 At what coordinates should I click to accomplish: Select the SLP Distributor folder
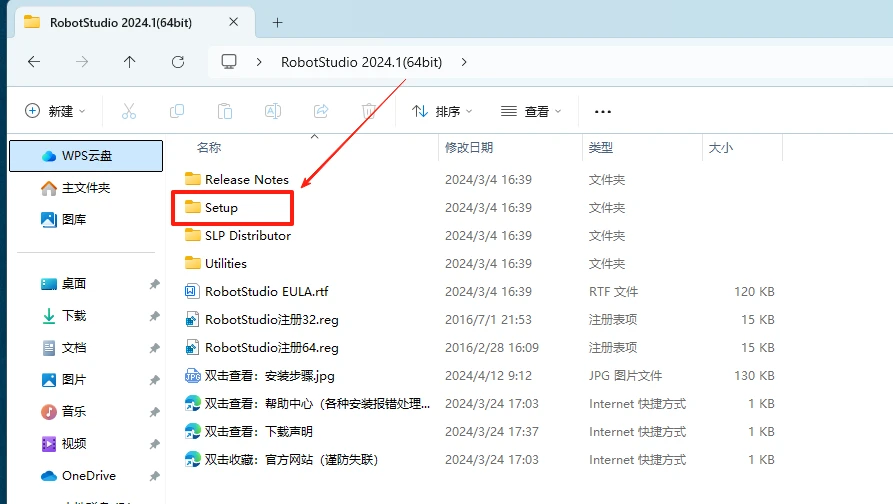[248, 235]
